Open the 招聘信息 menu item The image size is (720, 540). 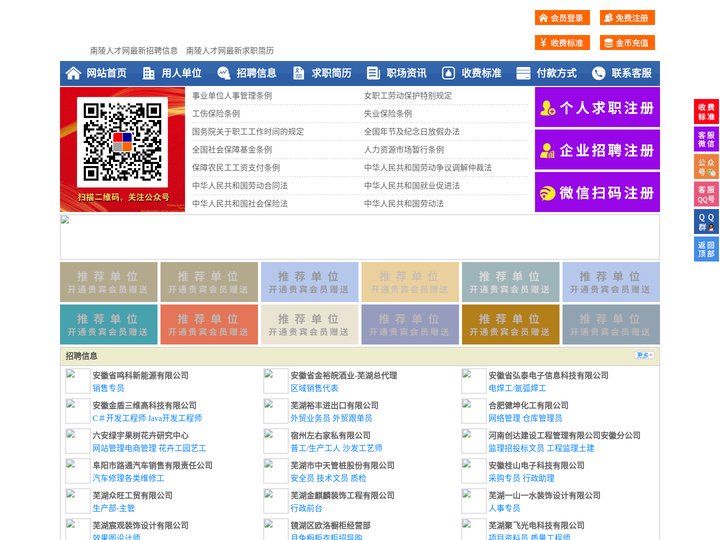[256, 73]
